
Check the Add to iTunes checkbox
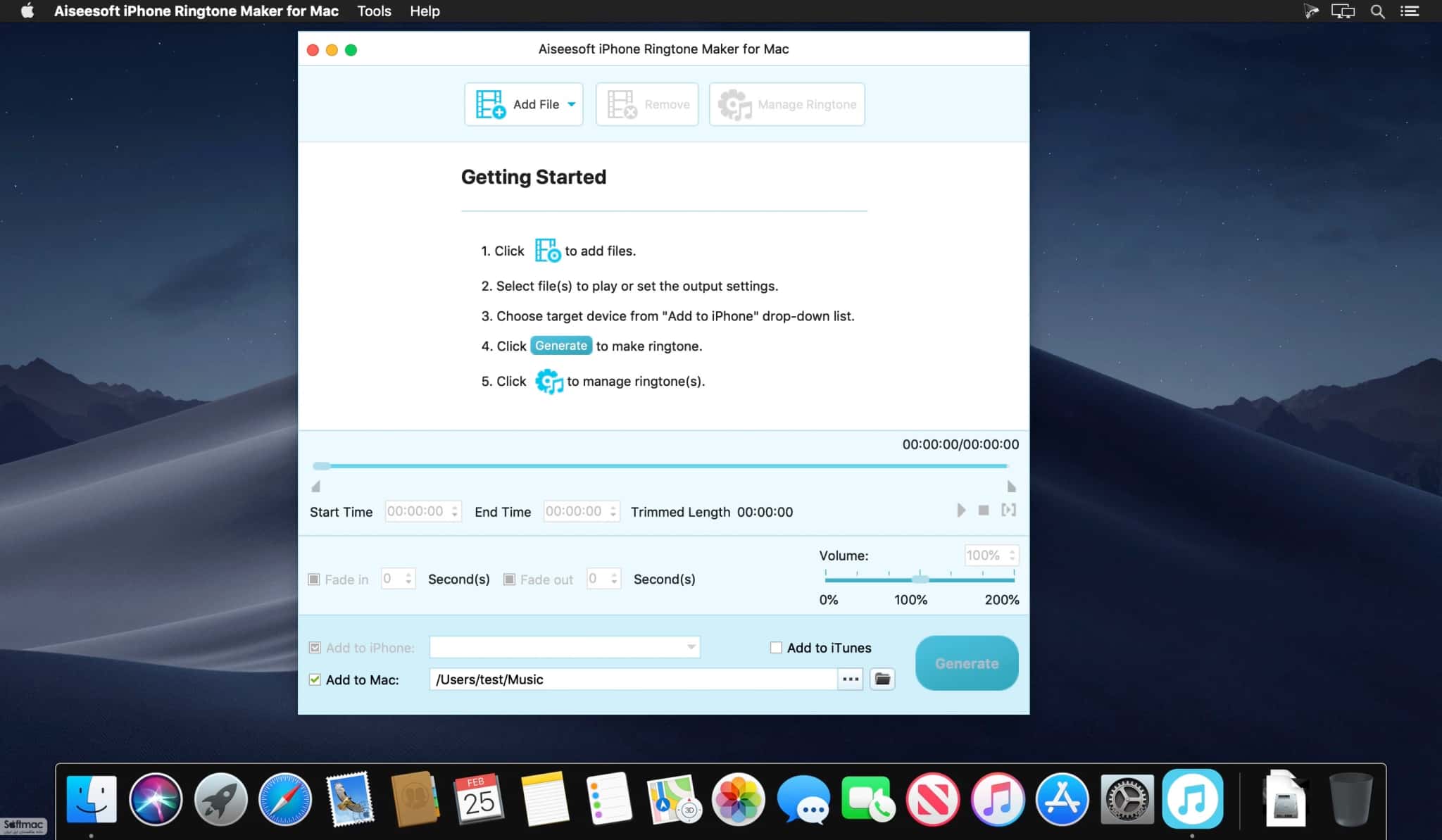(x=776, y=648)
